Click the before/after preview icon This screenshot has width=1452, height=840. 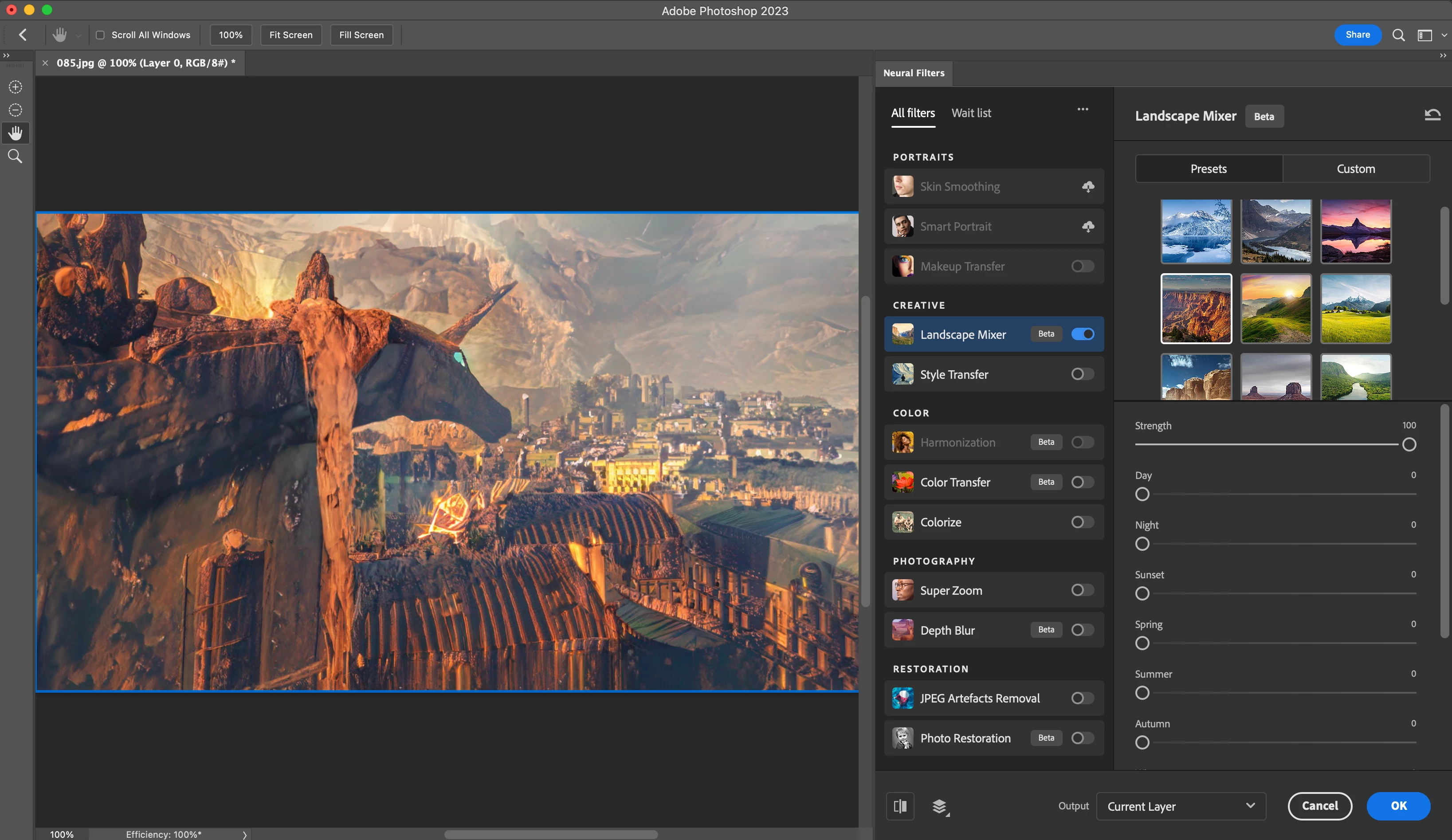click(900, 806)
